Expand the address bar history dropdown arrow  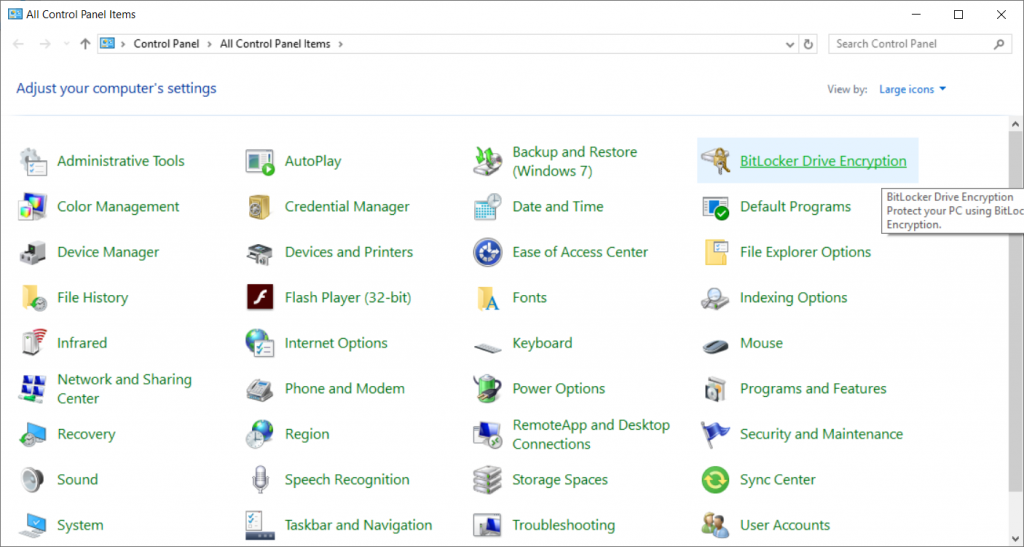[x=790, y=44]
